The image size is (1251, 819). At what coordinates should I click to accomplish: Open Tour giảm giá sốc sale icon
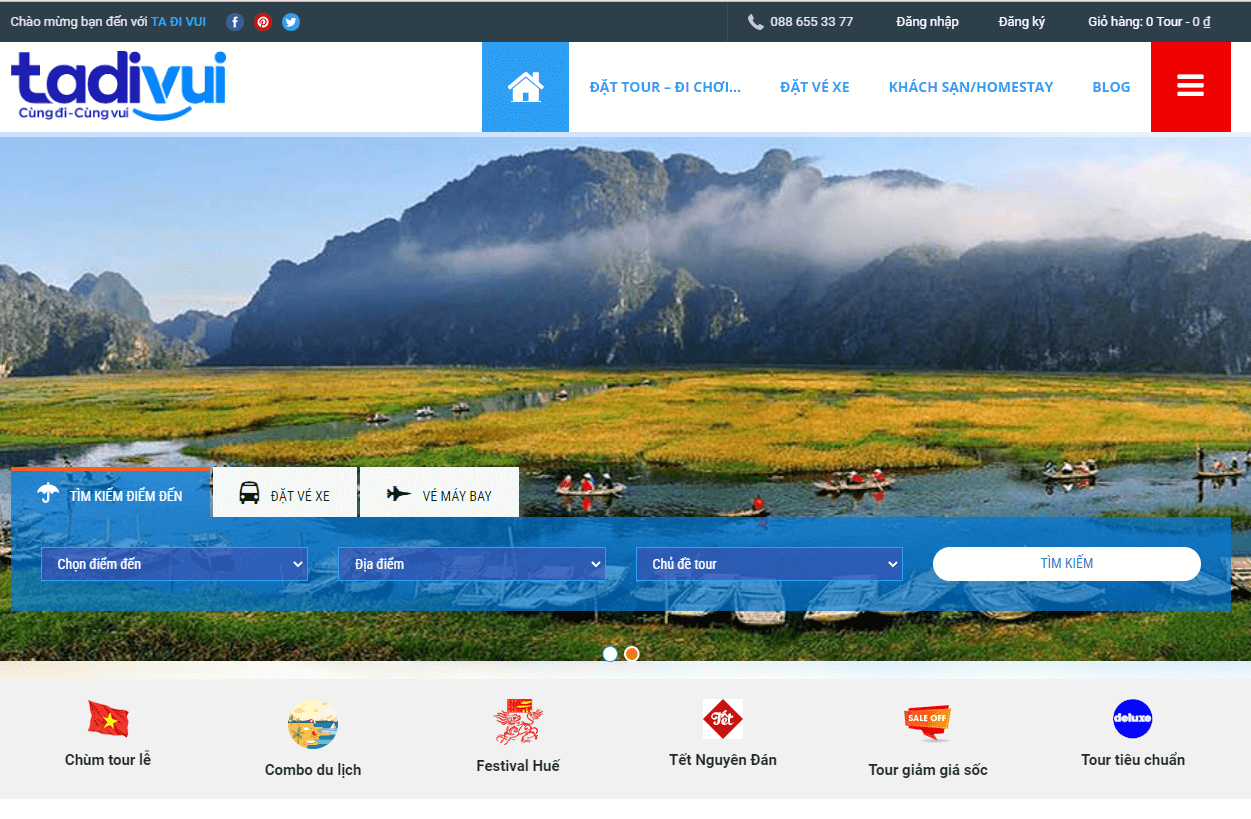(927, 718)
